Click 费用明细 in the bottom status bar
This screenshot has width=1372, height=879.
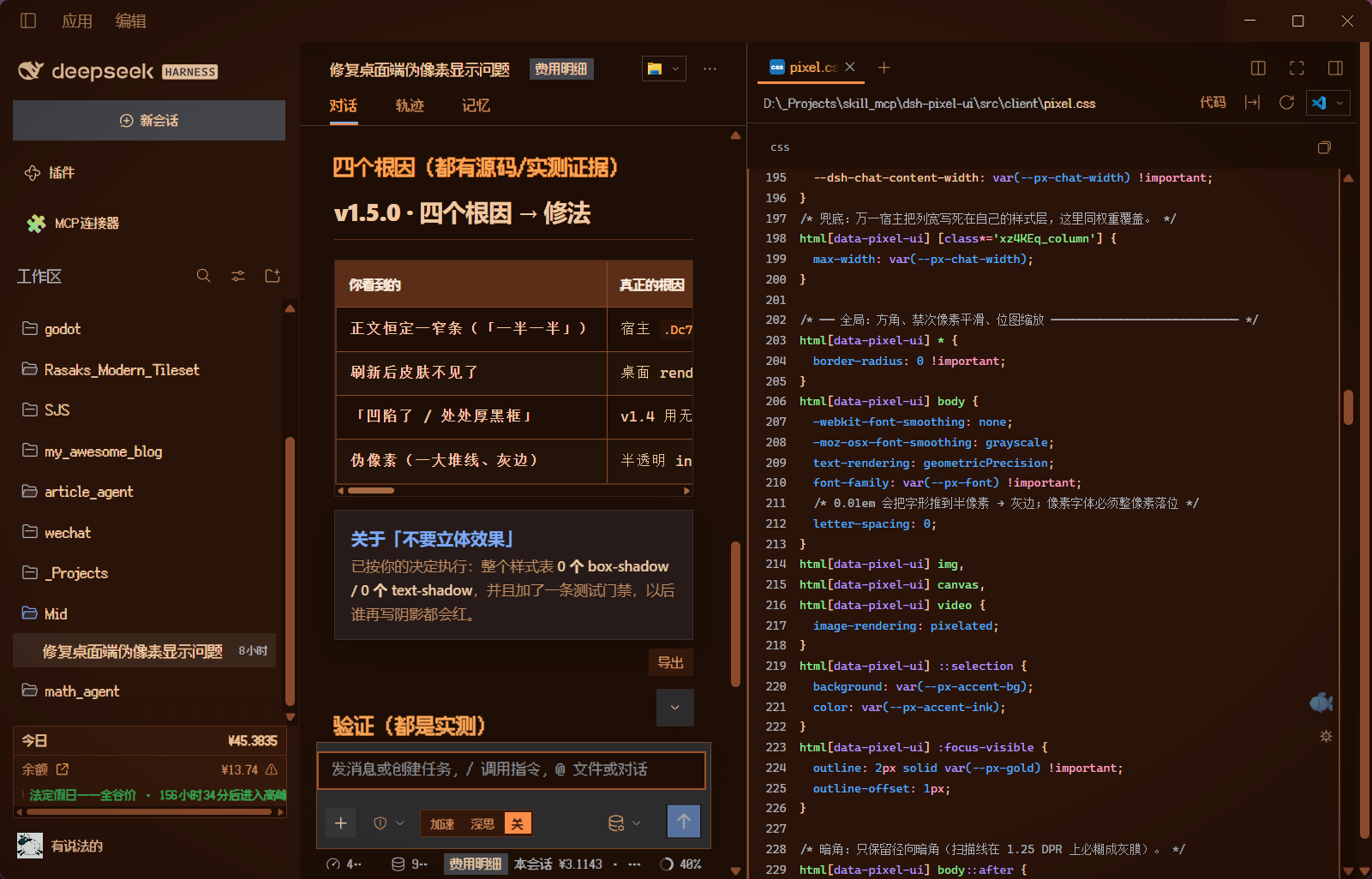click(x=476, y=864)
